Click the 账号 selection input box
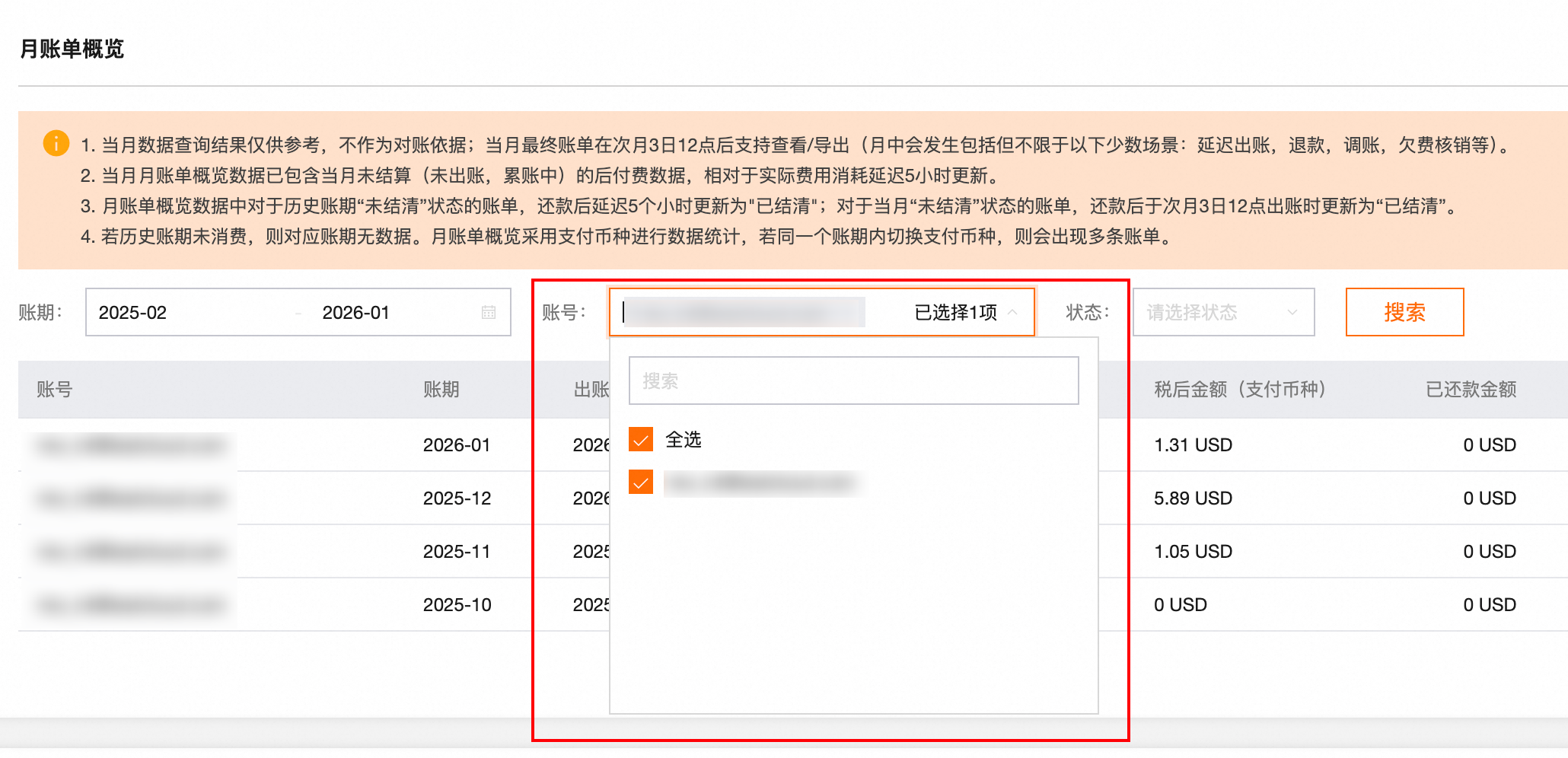This screenshot has height=758, width=1568. click(822, 312)
